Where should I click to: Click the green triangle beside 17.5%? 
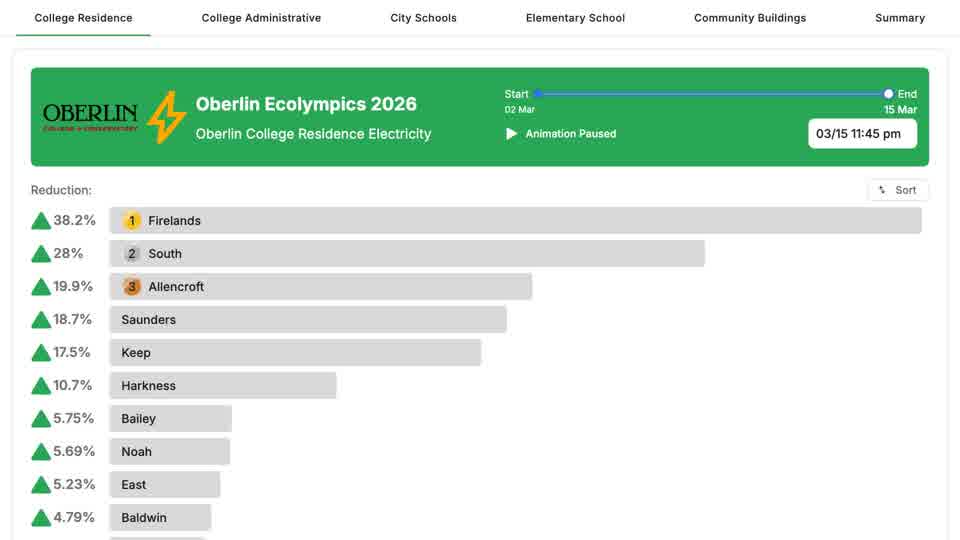tap(41, 353)
